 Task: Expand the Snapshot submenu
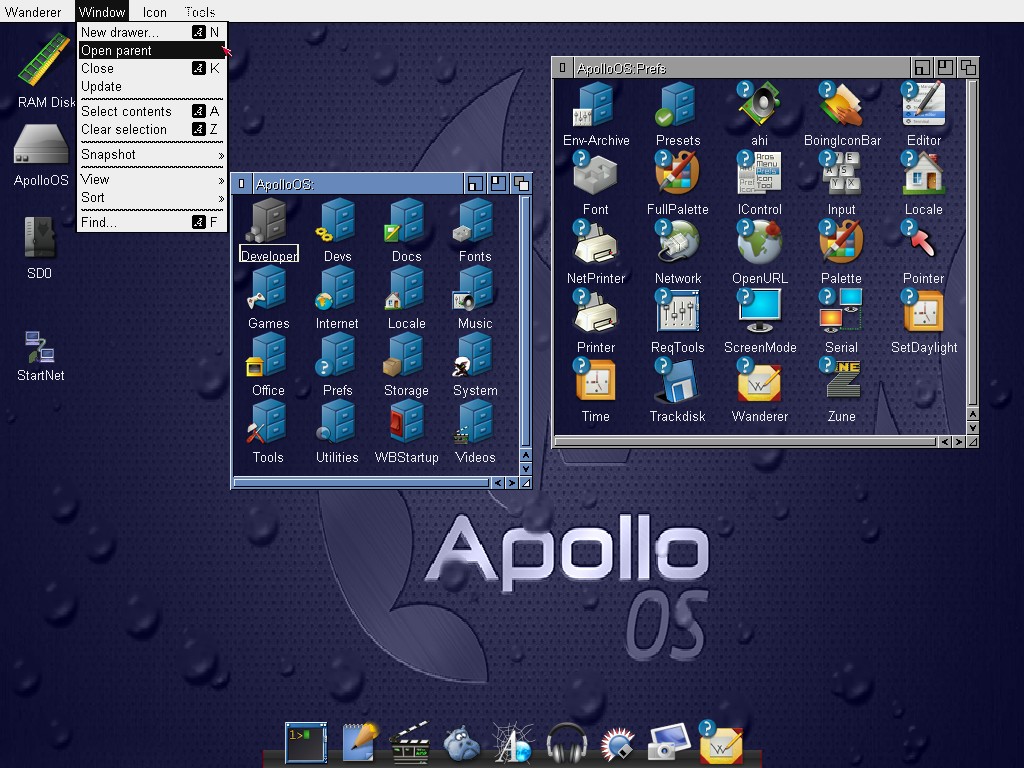[152, 155]
